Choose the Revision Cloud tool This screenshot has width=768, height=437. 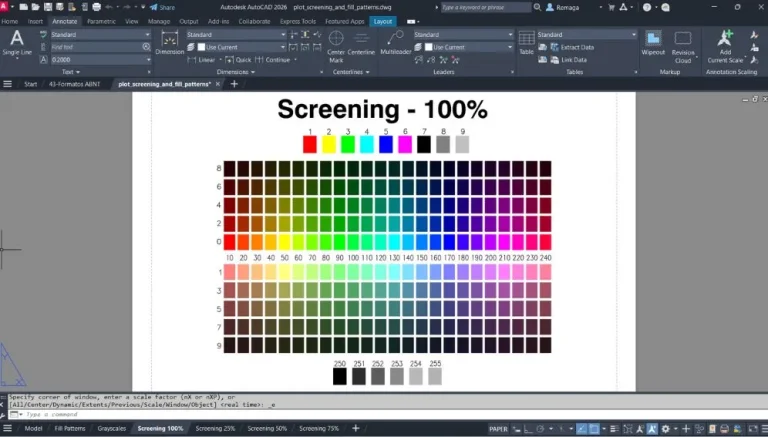[683, 47]
